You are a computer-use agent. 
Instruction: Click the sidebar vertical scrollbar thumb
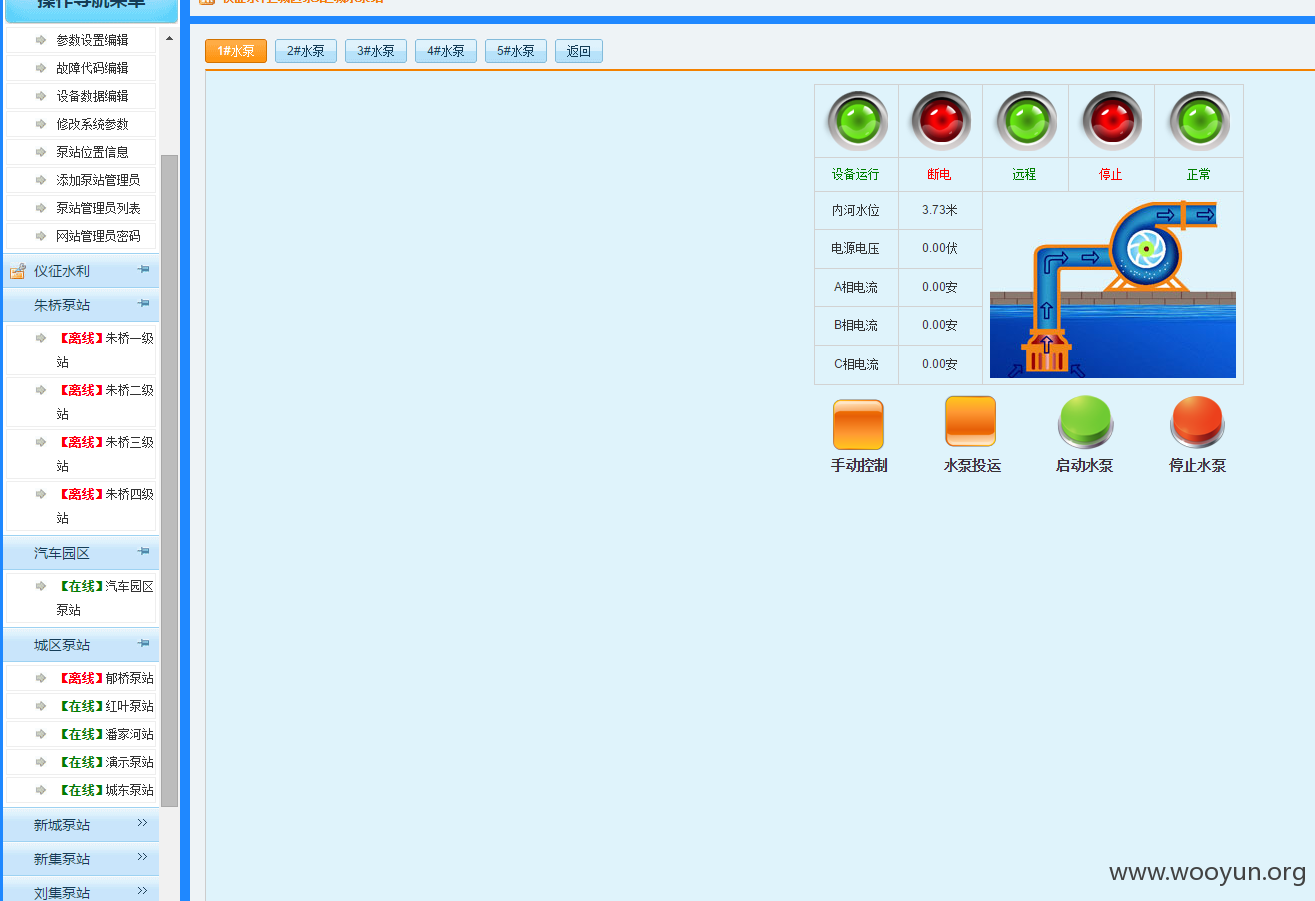(x=169, y=480)
